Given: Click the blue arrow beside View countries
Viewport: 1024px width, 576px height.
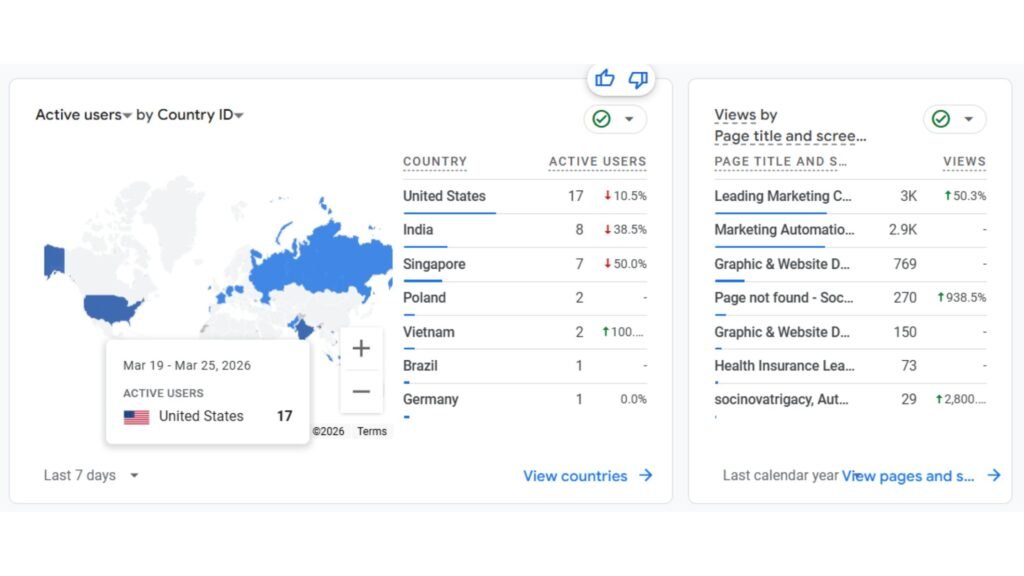Looking at the screenshot, I should pos(646,476).
